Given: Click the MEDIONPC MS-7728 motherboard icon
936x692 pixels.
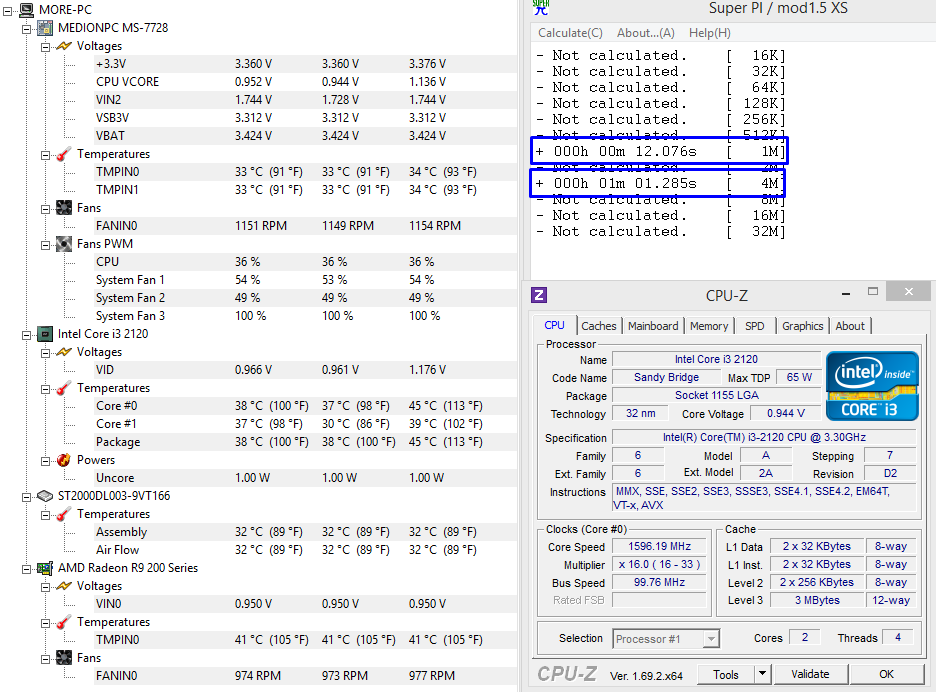Looking at the screenshot, I should (x=45, y=28).
